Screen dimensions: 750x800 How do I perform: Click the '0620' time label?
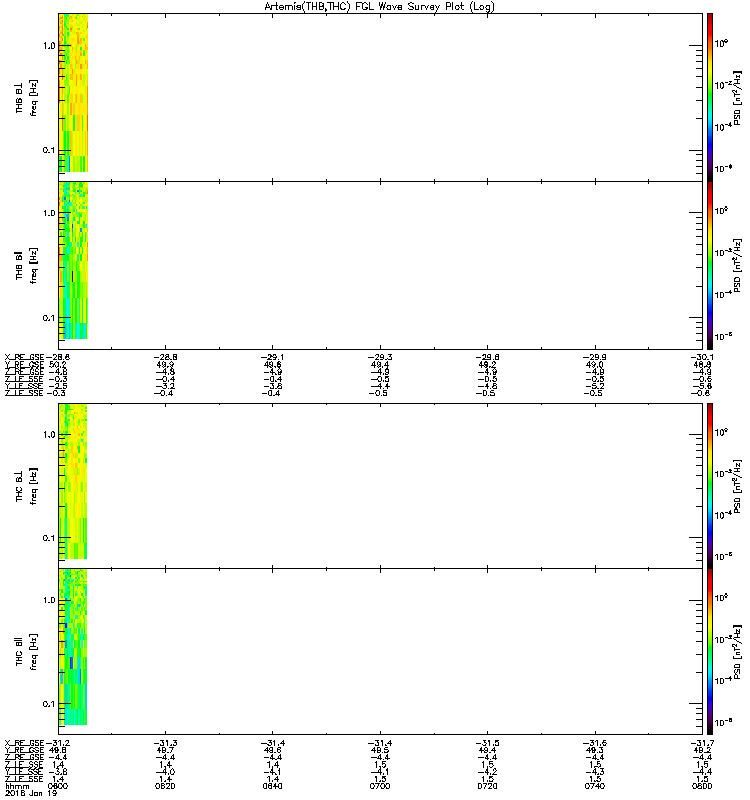click(165, 786)
